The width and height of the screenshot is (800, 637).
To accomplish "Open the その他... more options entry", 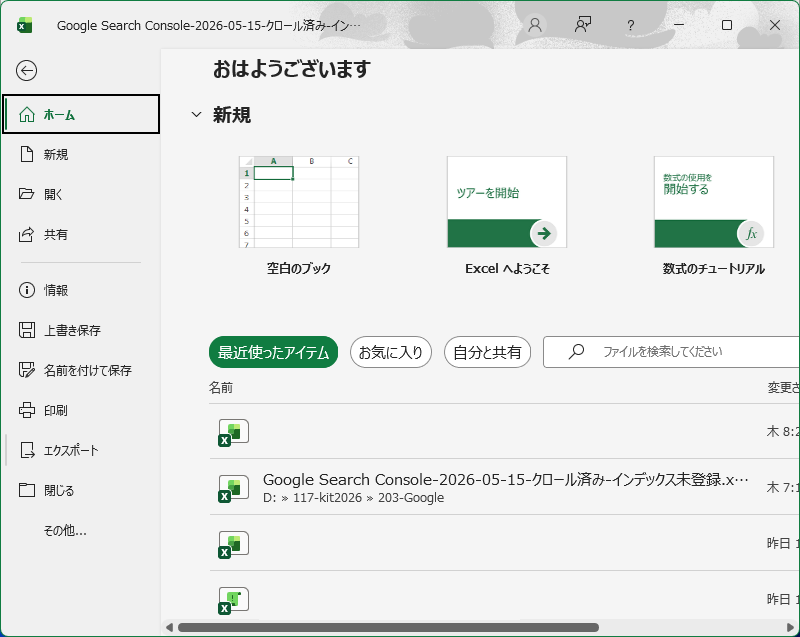I will (x=81, y=530).
